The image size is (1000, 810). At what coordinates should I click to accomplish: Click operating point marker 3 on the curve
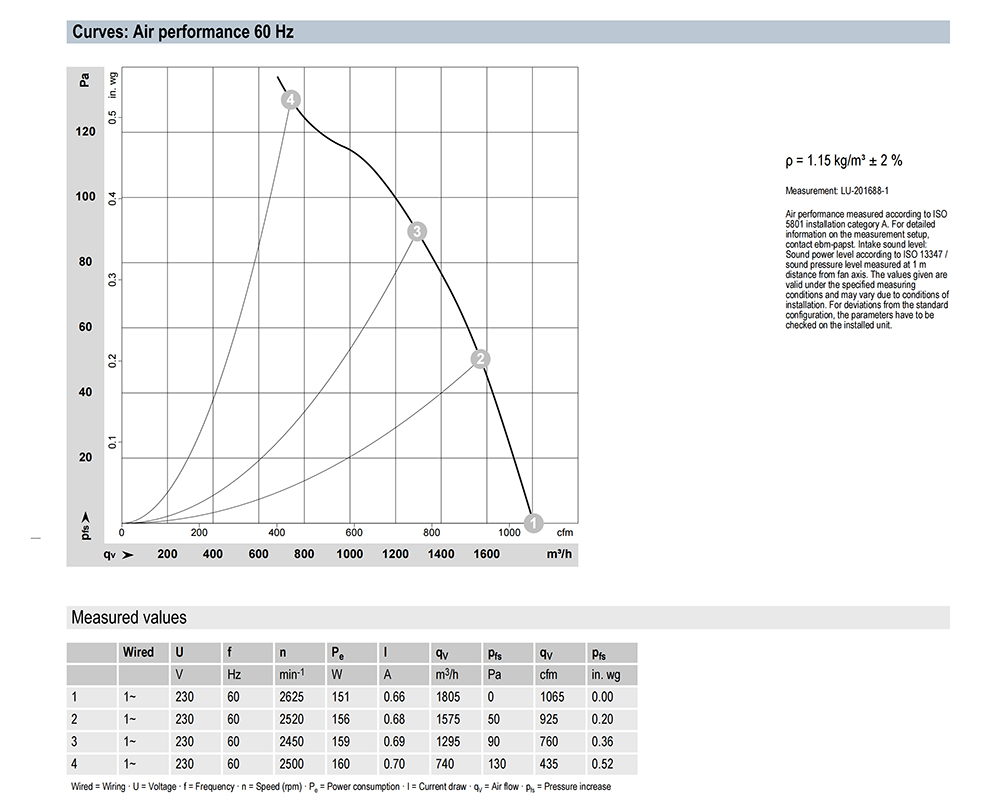pos(418,231)
